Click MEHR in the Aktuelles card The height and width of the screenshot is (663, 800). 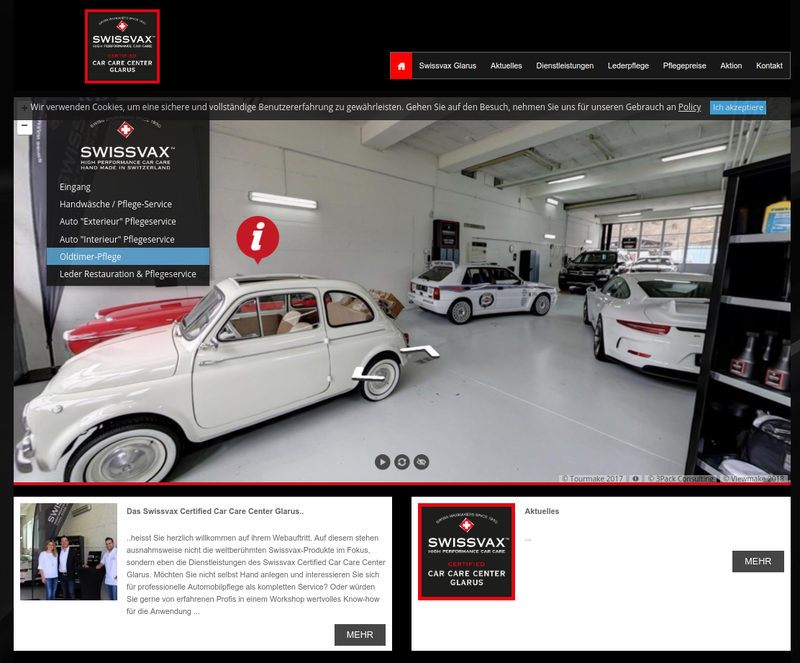pyautogui.click(x=758, y=561)
